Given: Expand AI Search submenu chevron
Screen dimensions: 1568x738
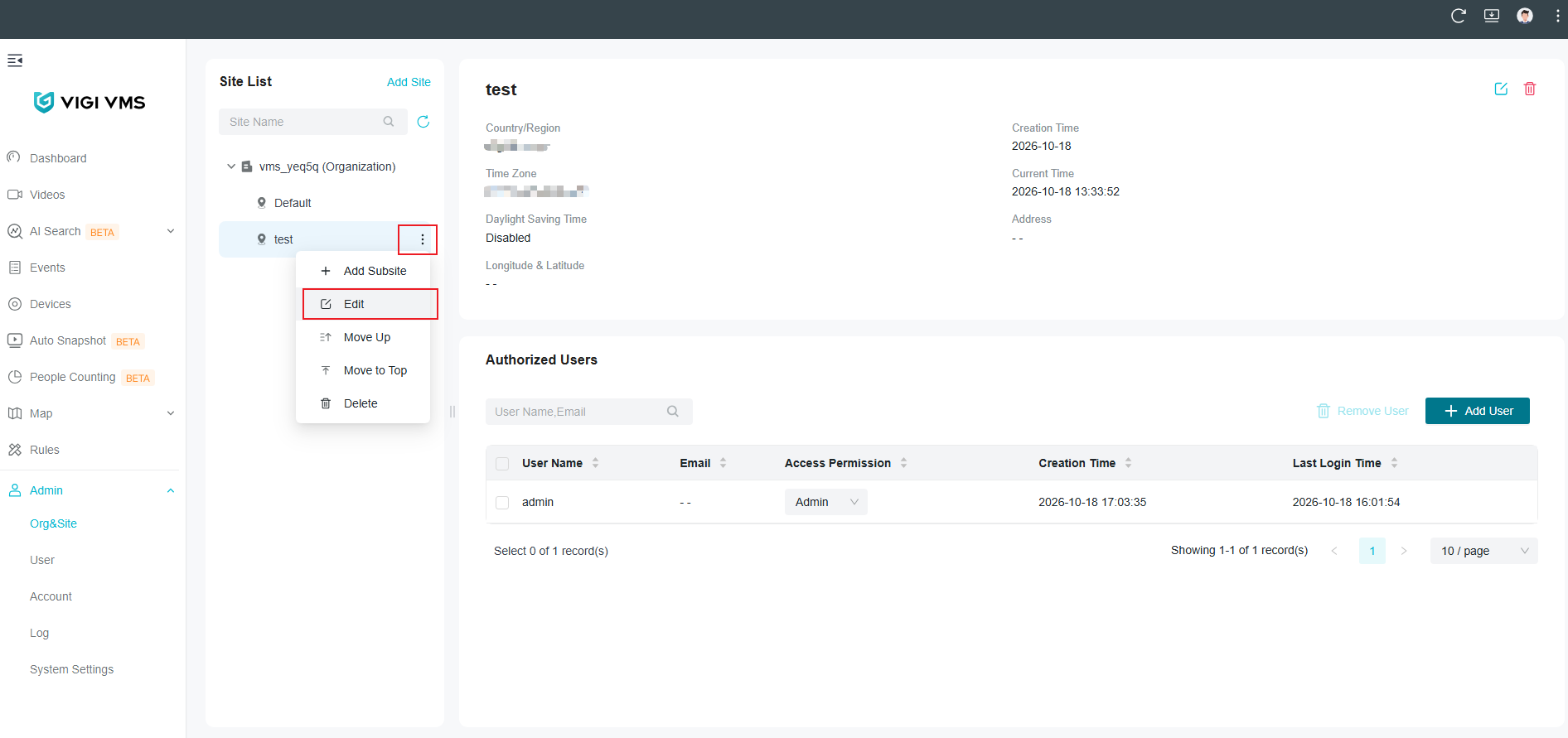Looking at the screenshot, I should tap(171, 231).
